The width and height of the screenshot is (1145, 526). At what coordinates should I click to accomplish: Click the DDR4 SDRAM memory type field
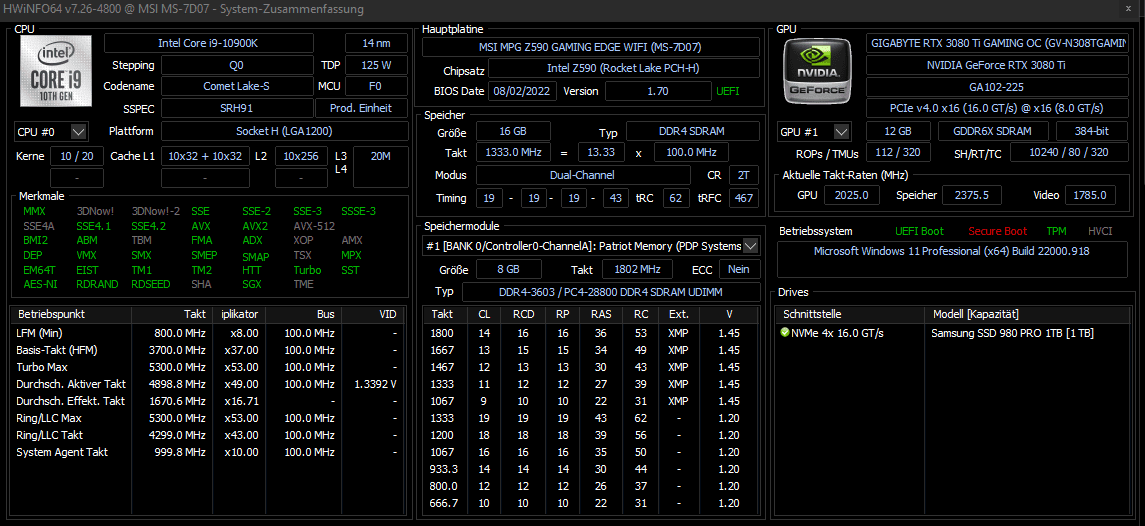692,132
